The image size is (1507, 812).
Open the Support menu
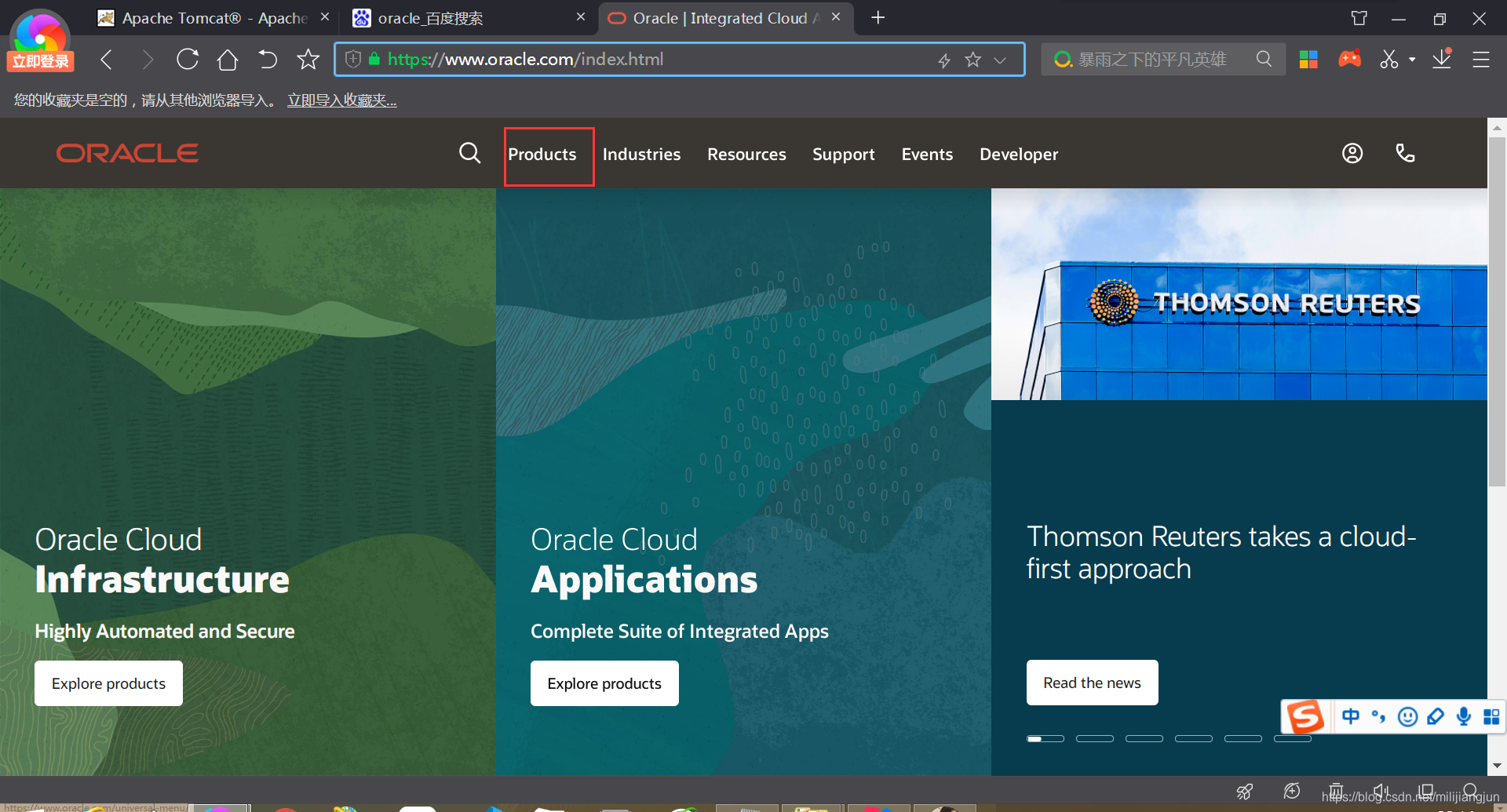click(843, 155)
